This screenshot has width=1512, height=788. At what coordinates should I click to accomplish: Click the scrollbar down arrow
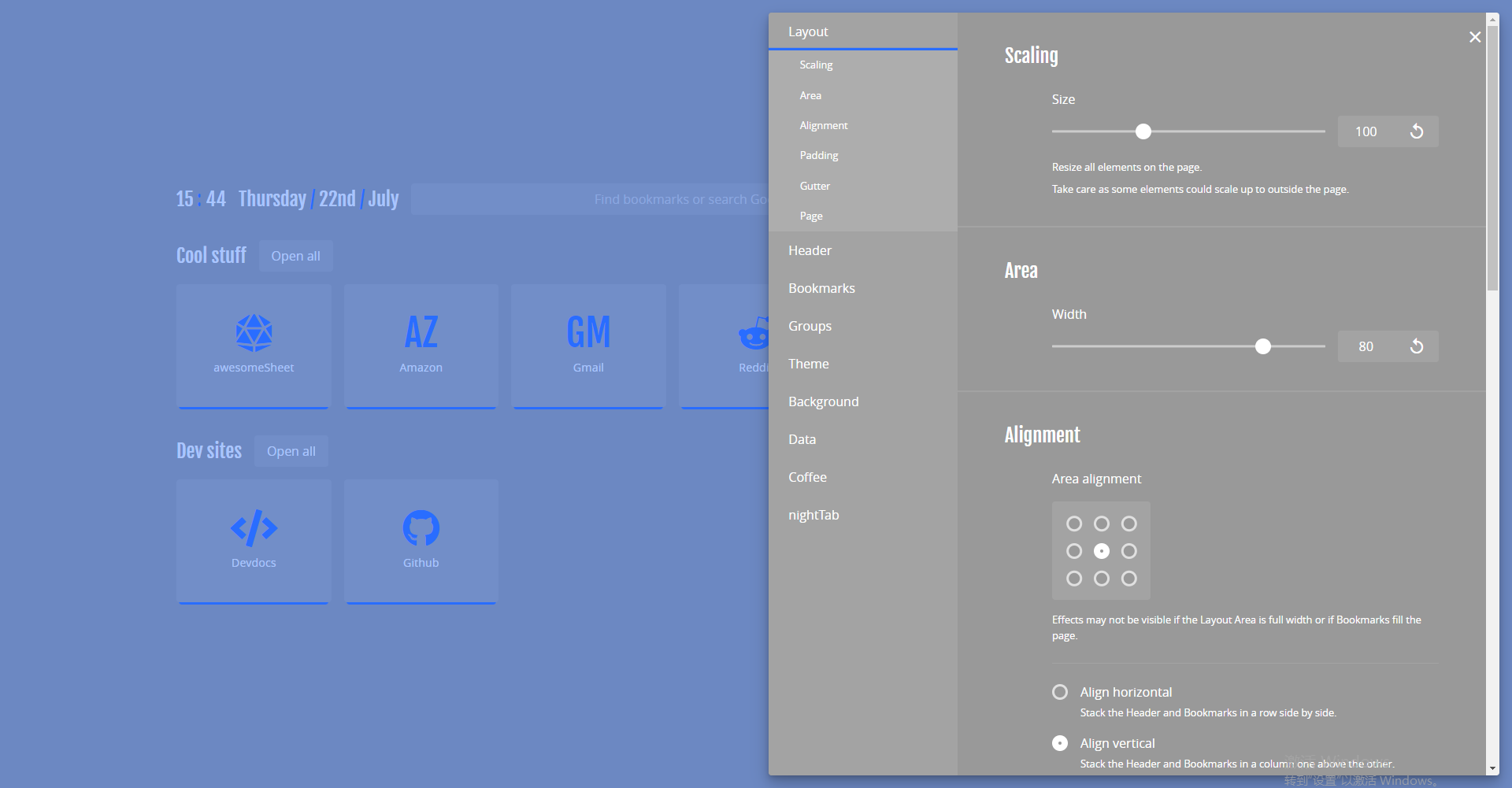click(x=1492, y=769)
